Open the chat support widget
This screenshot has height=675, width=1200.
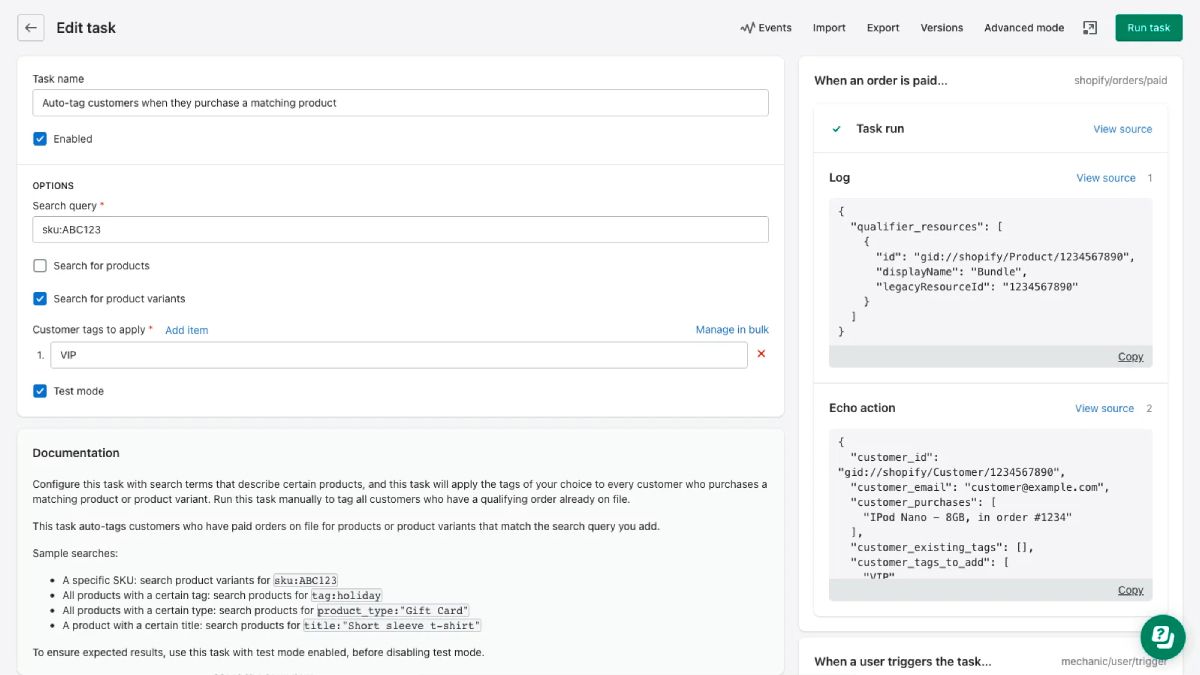[x=1163, y=636]
